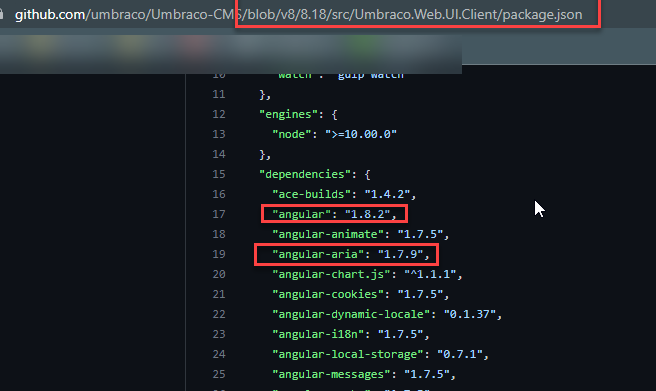Click the site lock icon in address bar
Image resolution: width=656 pixels, height=391 pixels.
coord(1,14)
